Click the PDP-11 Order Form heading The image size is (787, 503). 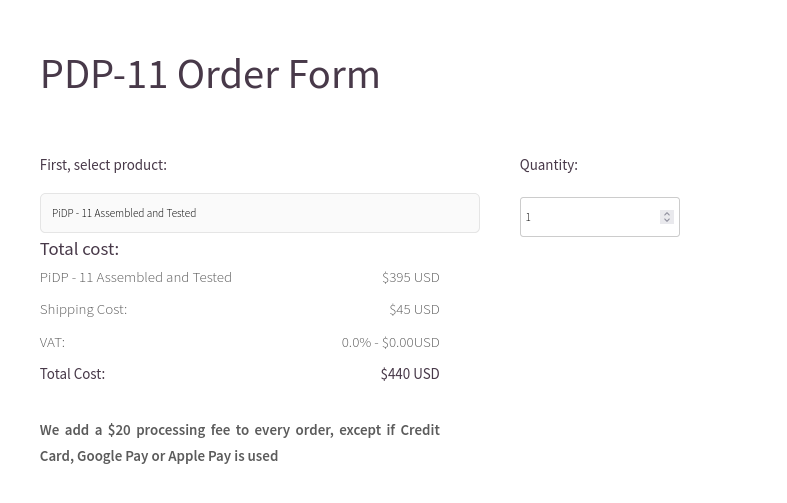coord(210,74)
